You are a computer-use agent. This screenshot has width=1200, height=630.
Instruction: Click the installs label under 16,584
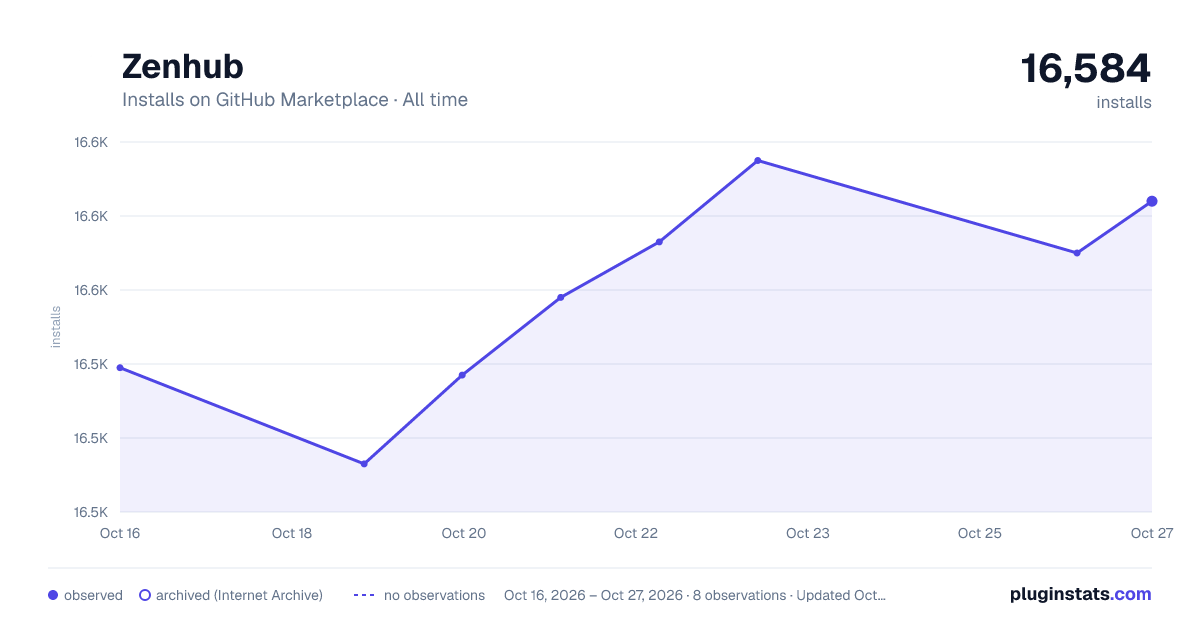(x=1124, y=102)
